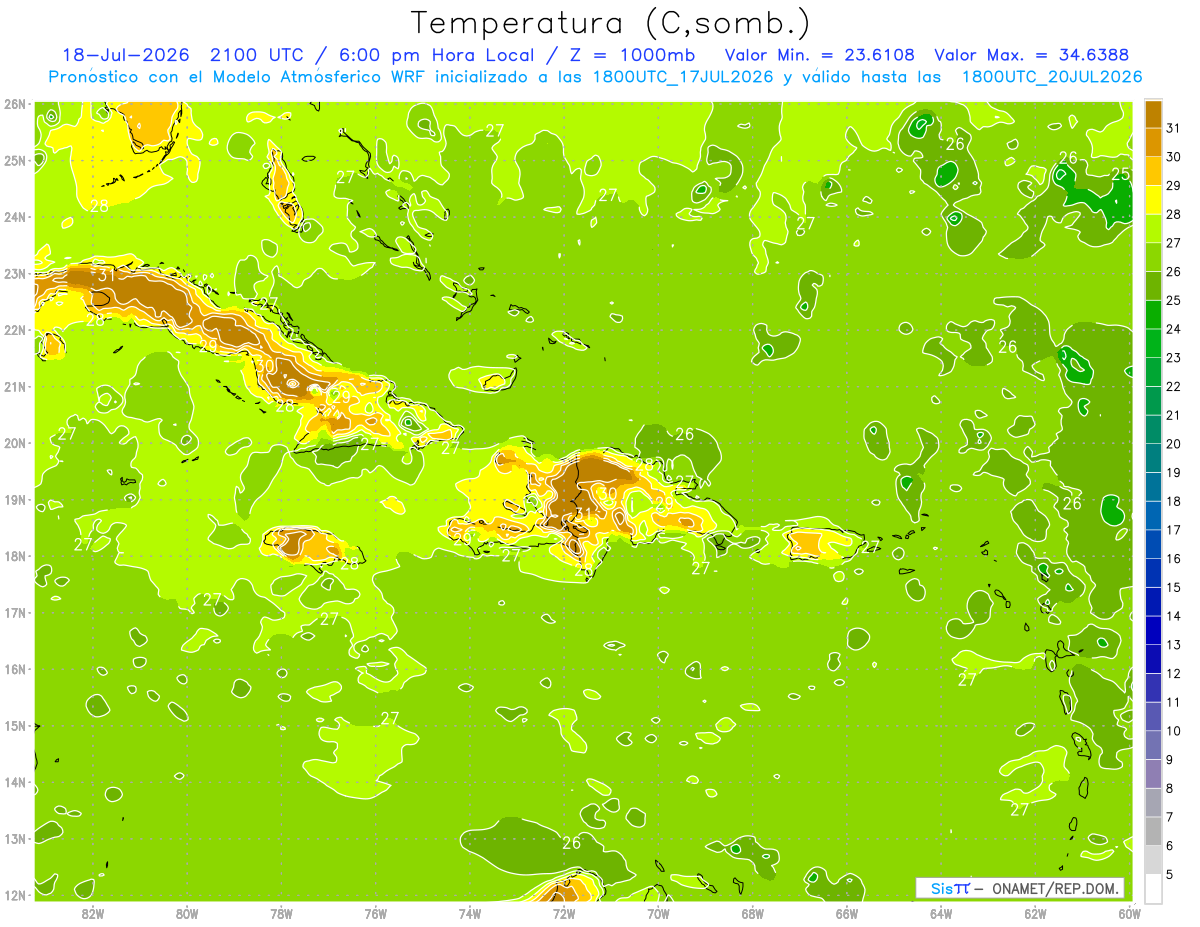Click the longitude label 60W

(1130, 913)
